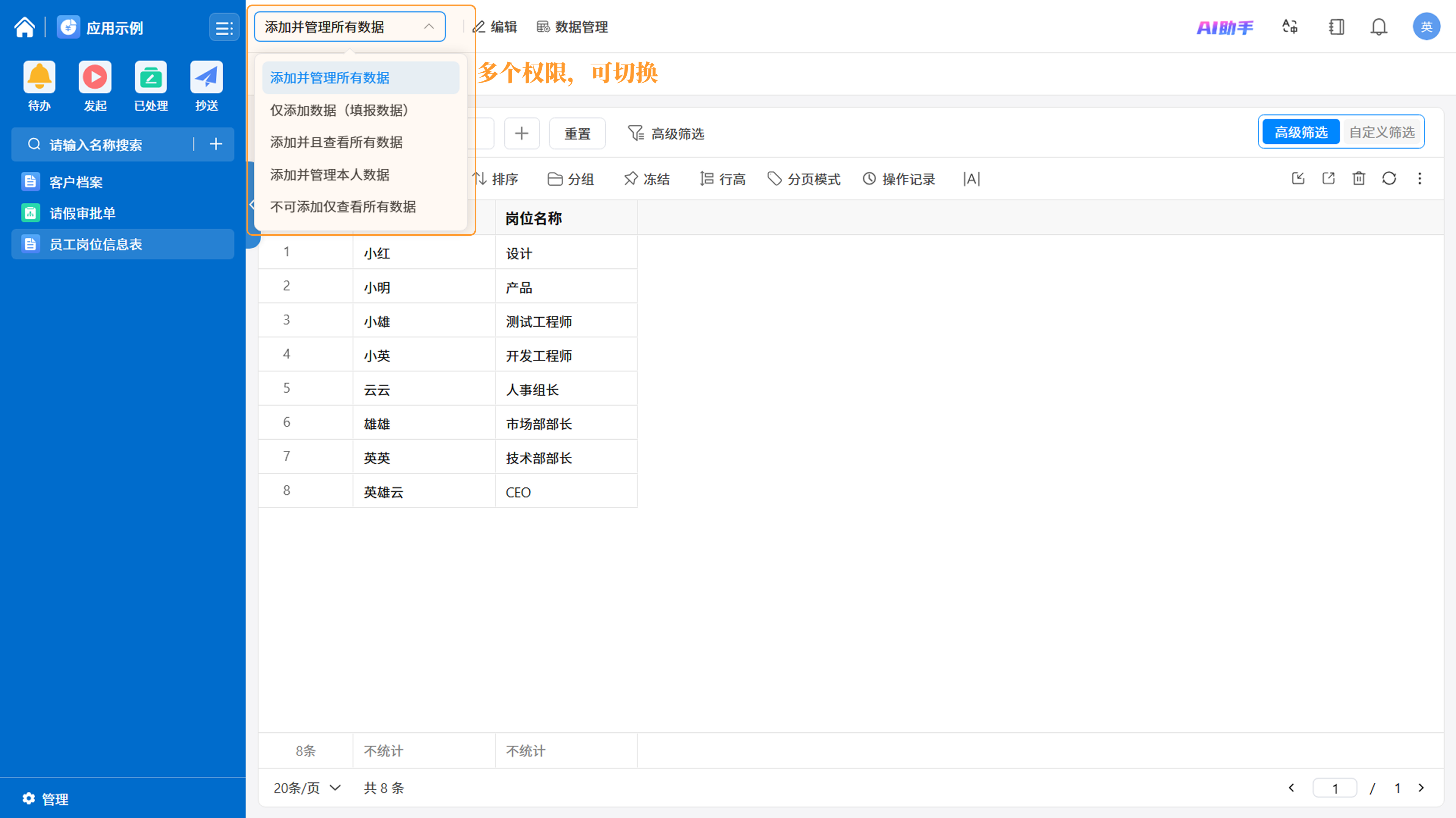
Task: Click the |A| column width icon
Action: pos(971,179)
